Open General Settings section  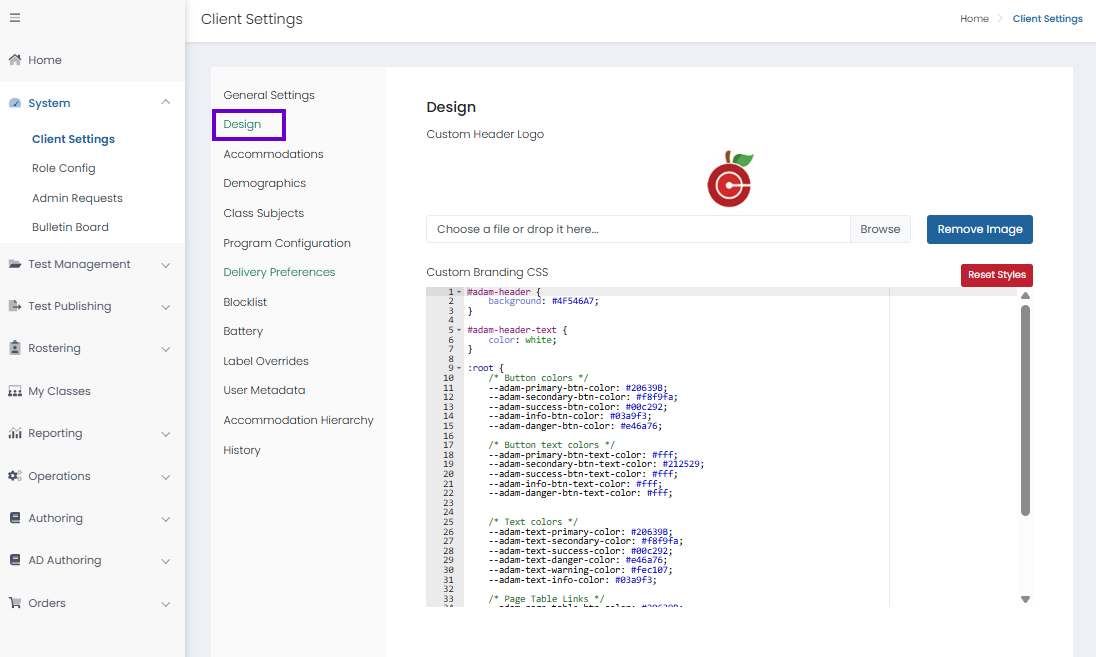(x=268, y=95)
